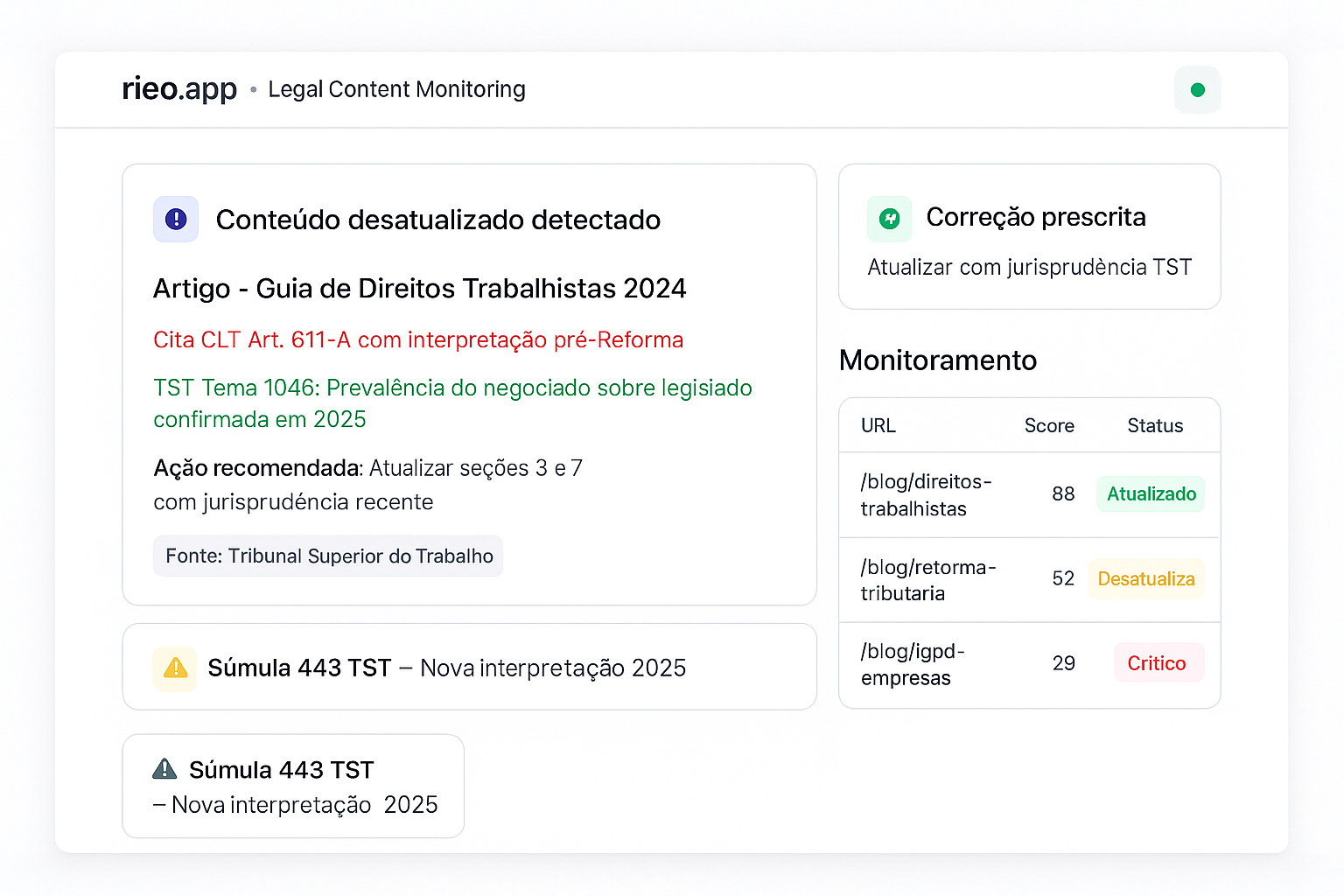
Task: Click the Status column header
Action: click(1155, 425)
